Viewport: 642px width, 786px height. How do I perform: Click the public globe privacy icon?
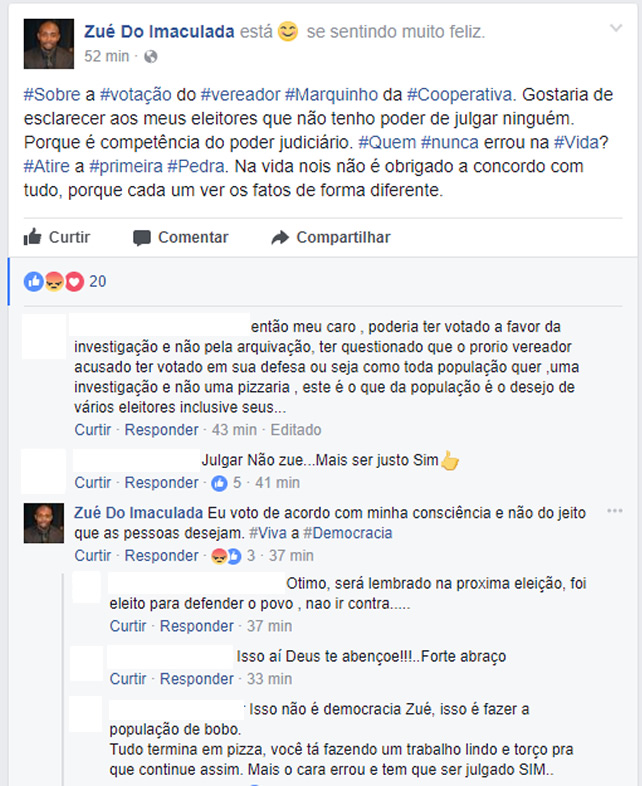click(150, 57)
